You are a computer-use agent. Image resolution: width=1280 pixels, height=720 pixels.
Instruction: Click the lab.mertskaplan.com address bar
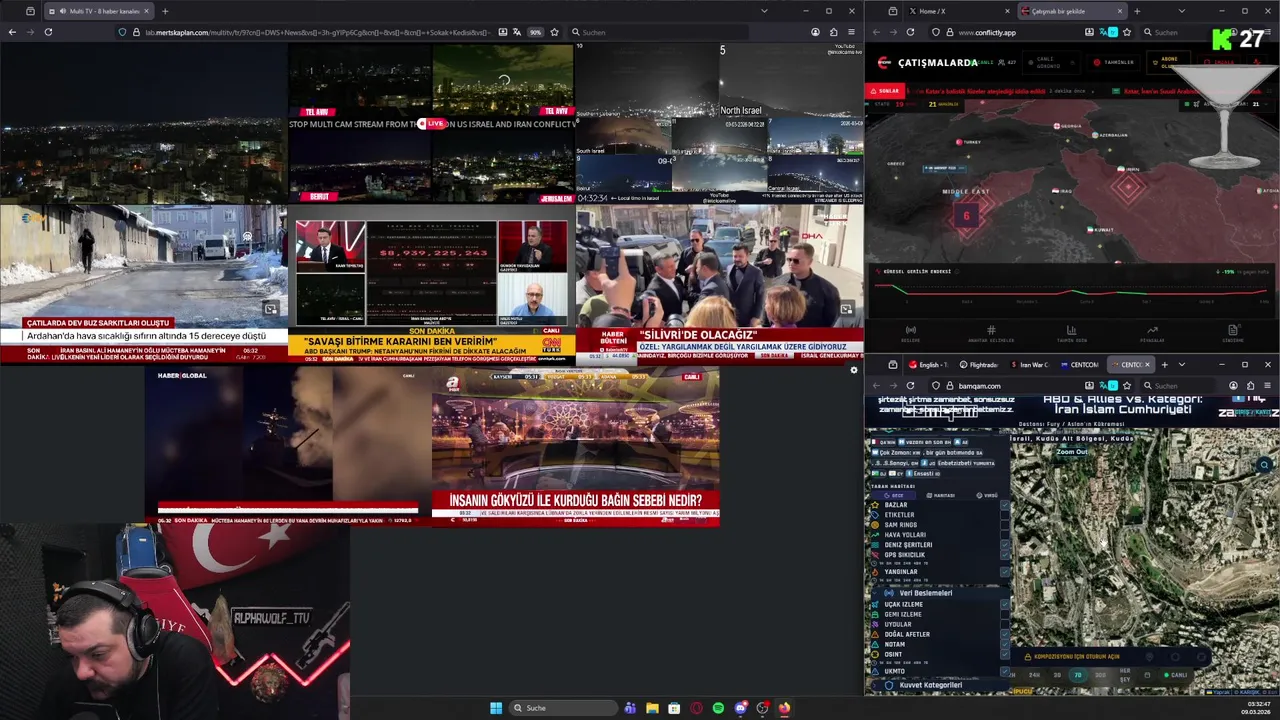[317, 32]
